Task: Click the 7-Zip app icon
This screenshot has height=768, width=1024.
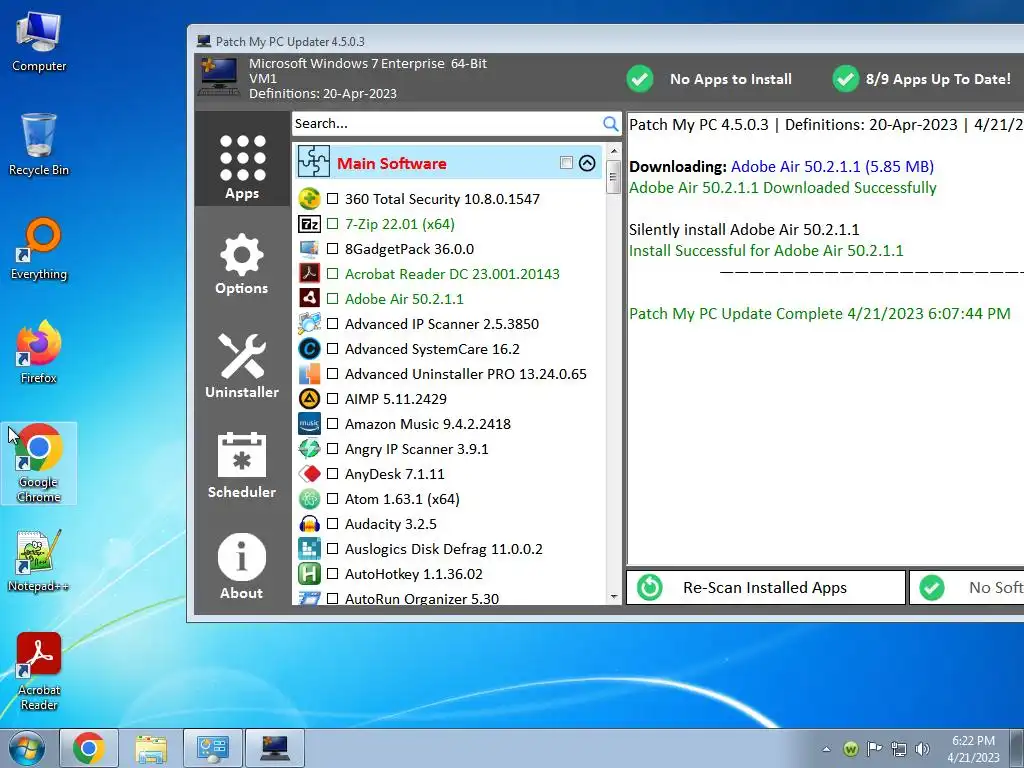Action: pyautogui.click(x=309, y=224)
